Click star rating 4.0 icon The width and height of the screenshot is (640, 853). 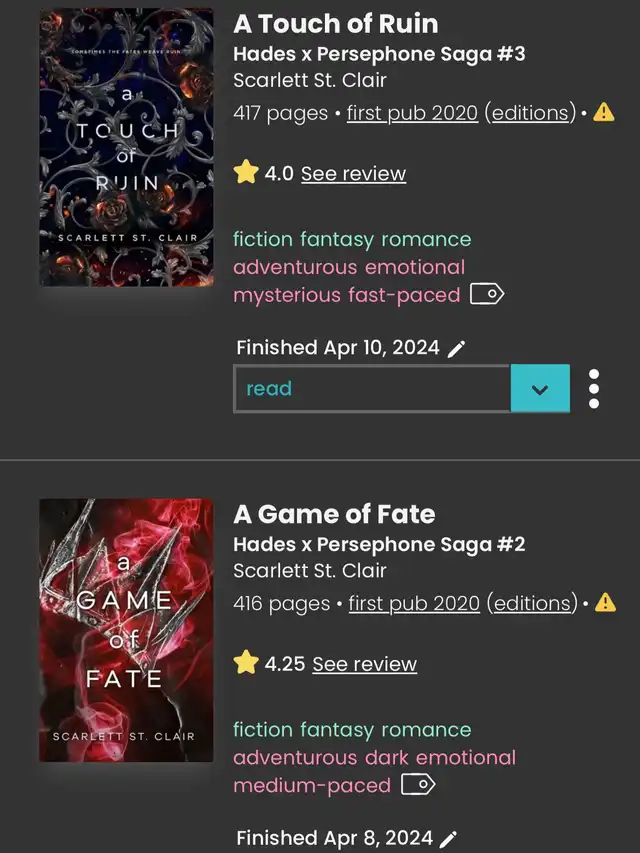pos(246,173)
